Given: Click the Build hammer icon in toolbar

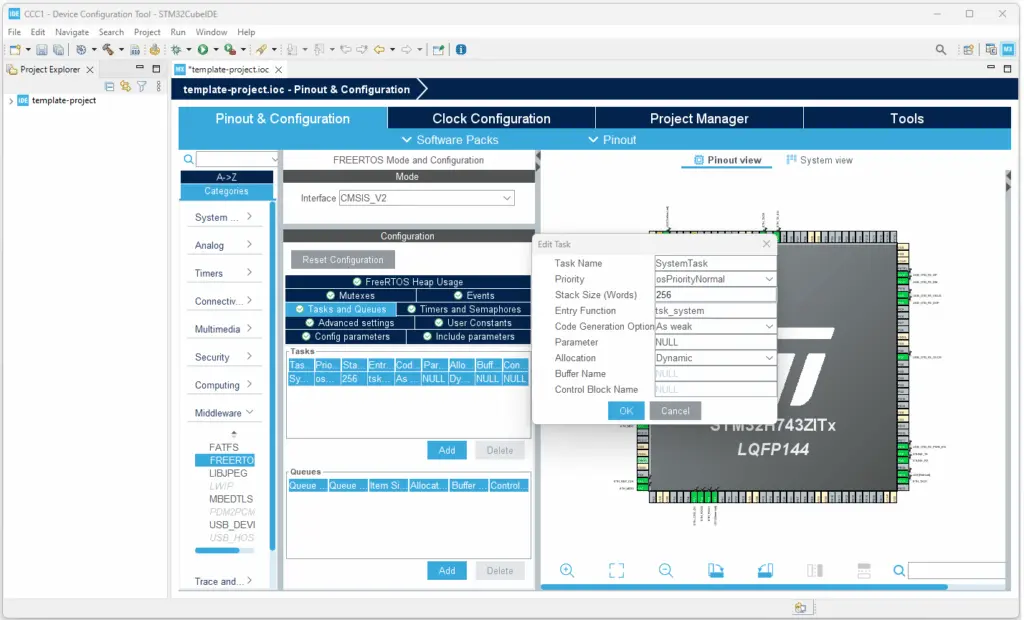Looking at the screenshot, I should tap(107, 49).
